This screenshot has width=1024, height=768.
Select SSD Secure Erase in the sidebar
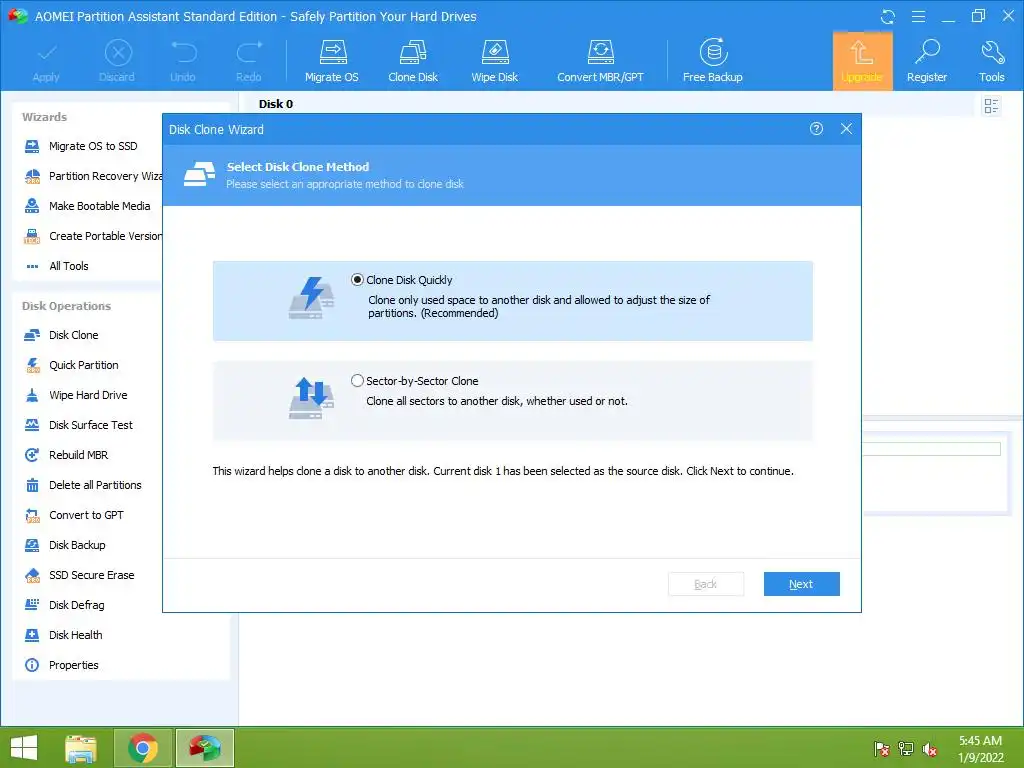(x=91, y=575)
